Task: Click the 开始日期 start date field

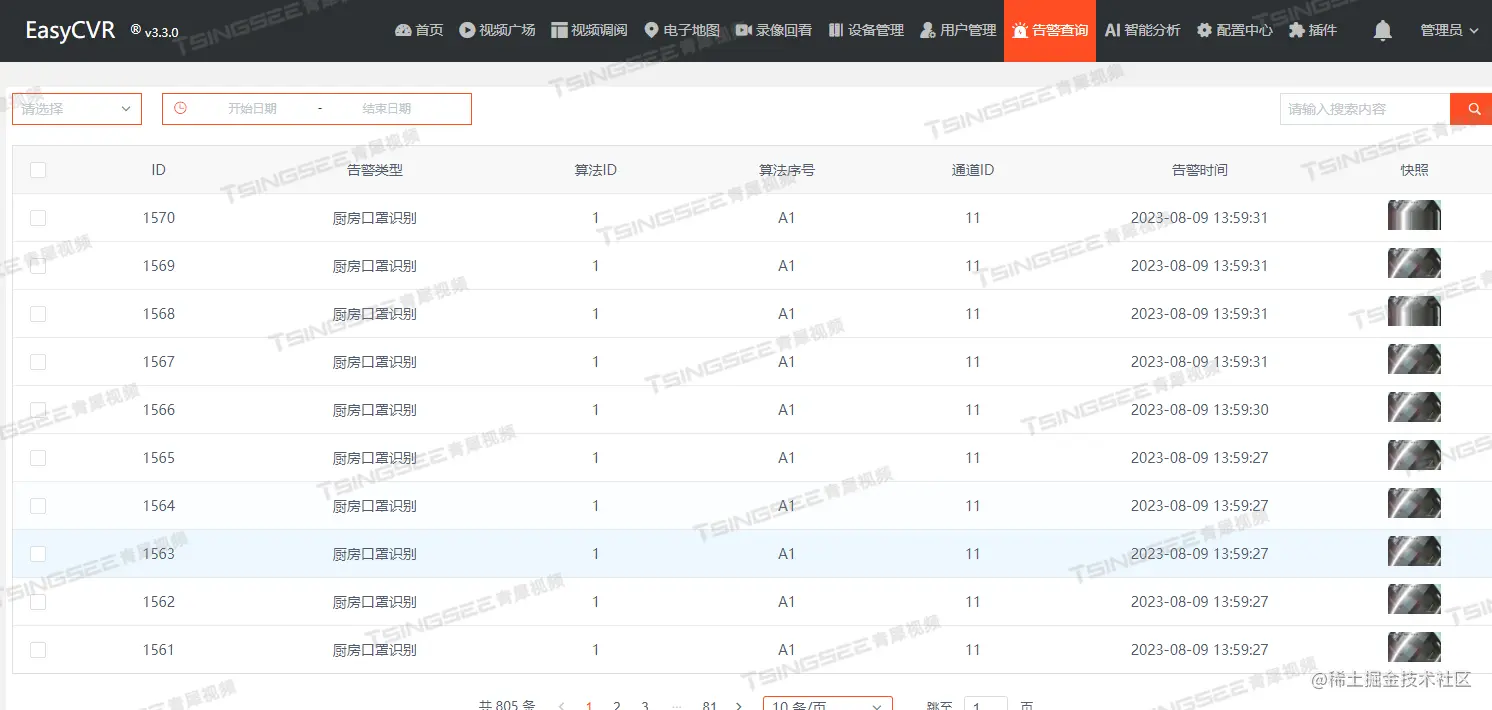Action: [x=252, y=109]
